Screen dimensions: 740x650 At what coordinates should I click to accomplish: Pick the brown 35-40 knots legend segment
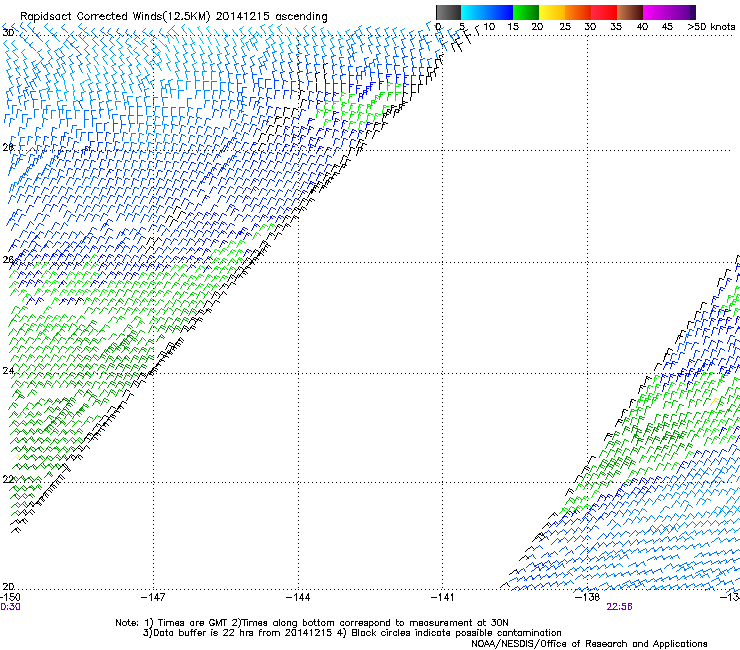630,12
